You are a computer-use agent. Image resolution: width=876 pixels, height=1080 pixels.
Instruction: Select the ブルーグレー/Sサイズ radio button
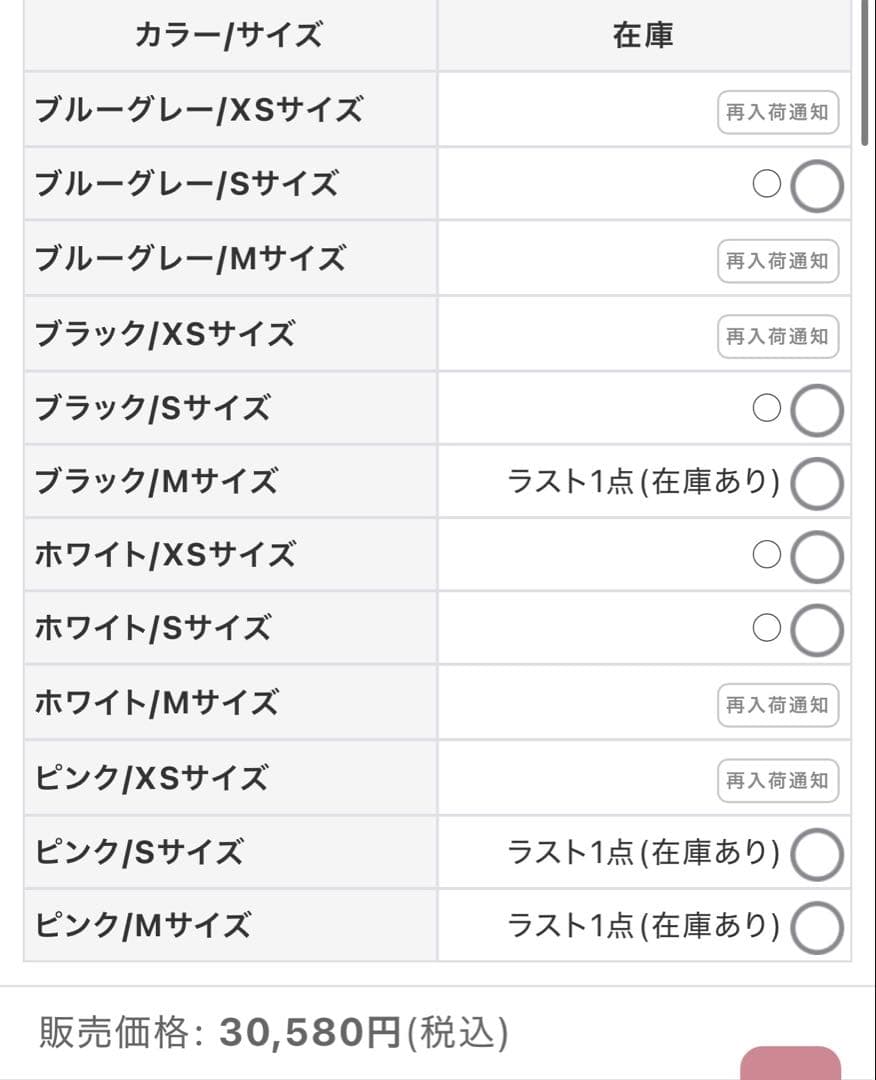click(817, 186)
